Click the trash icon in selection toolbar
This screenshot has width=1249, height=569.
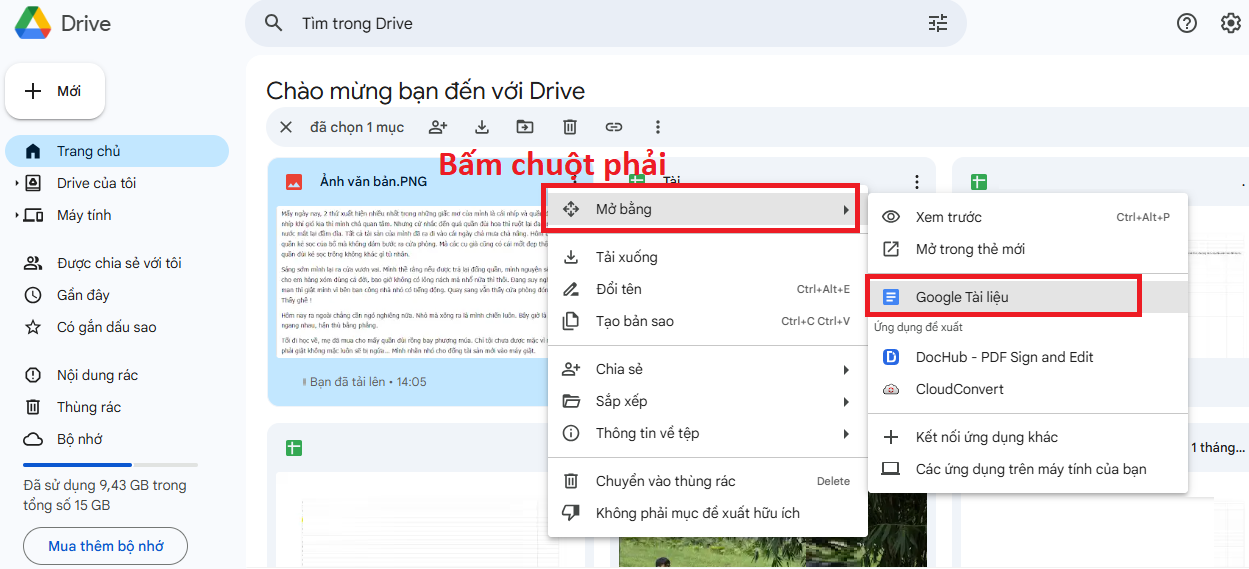[x=569, y=127]
